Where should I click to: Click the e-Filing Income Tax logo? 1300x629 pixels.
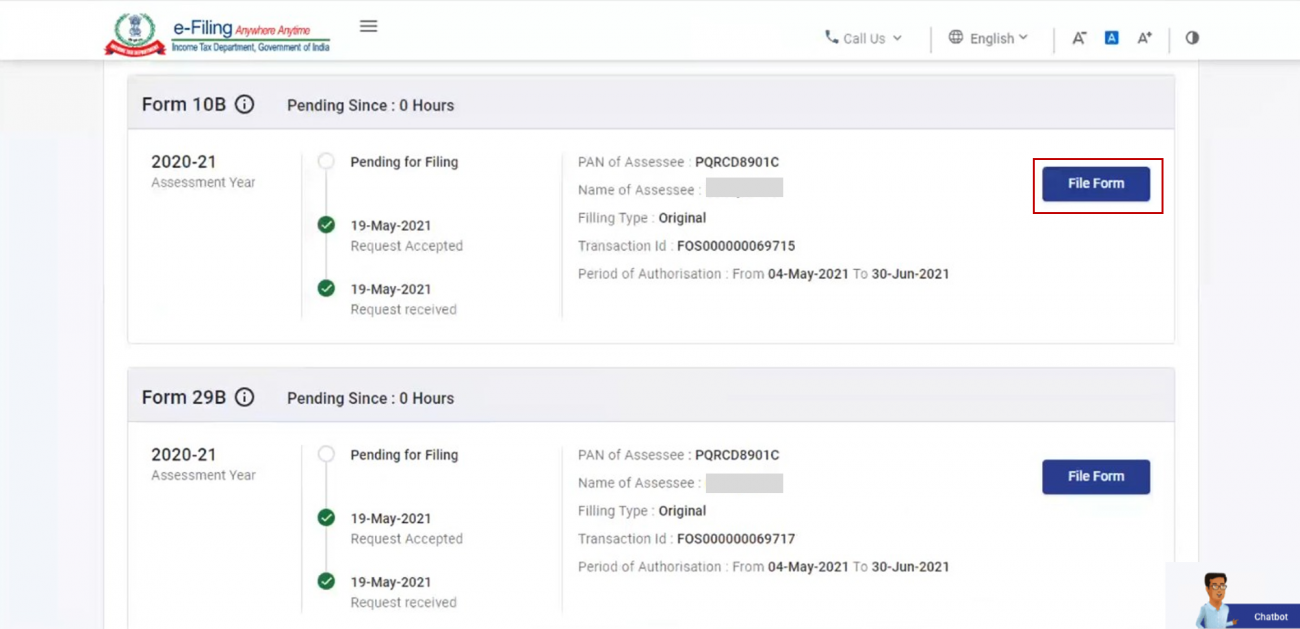(217, 35)
